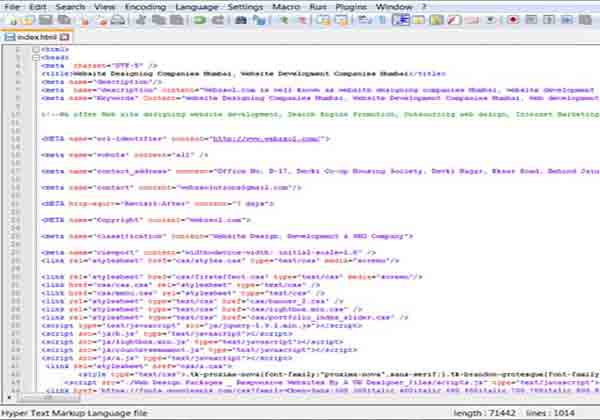Screen dimensions: 600x420
Task: Open the Settings menu
Action: (245, 7)
